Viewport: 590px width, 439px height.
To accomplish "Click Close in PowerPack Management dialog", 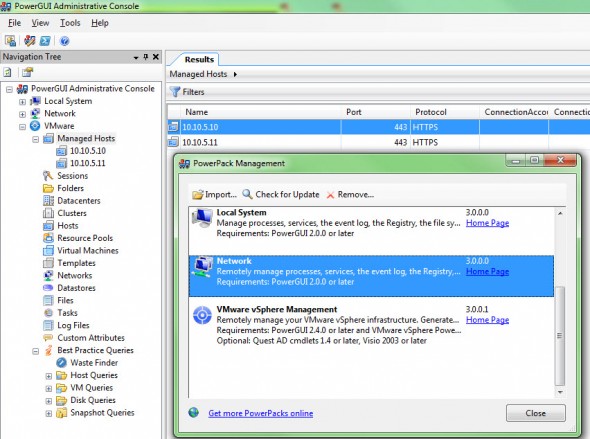I will point(535,413).
